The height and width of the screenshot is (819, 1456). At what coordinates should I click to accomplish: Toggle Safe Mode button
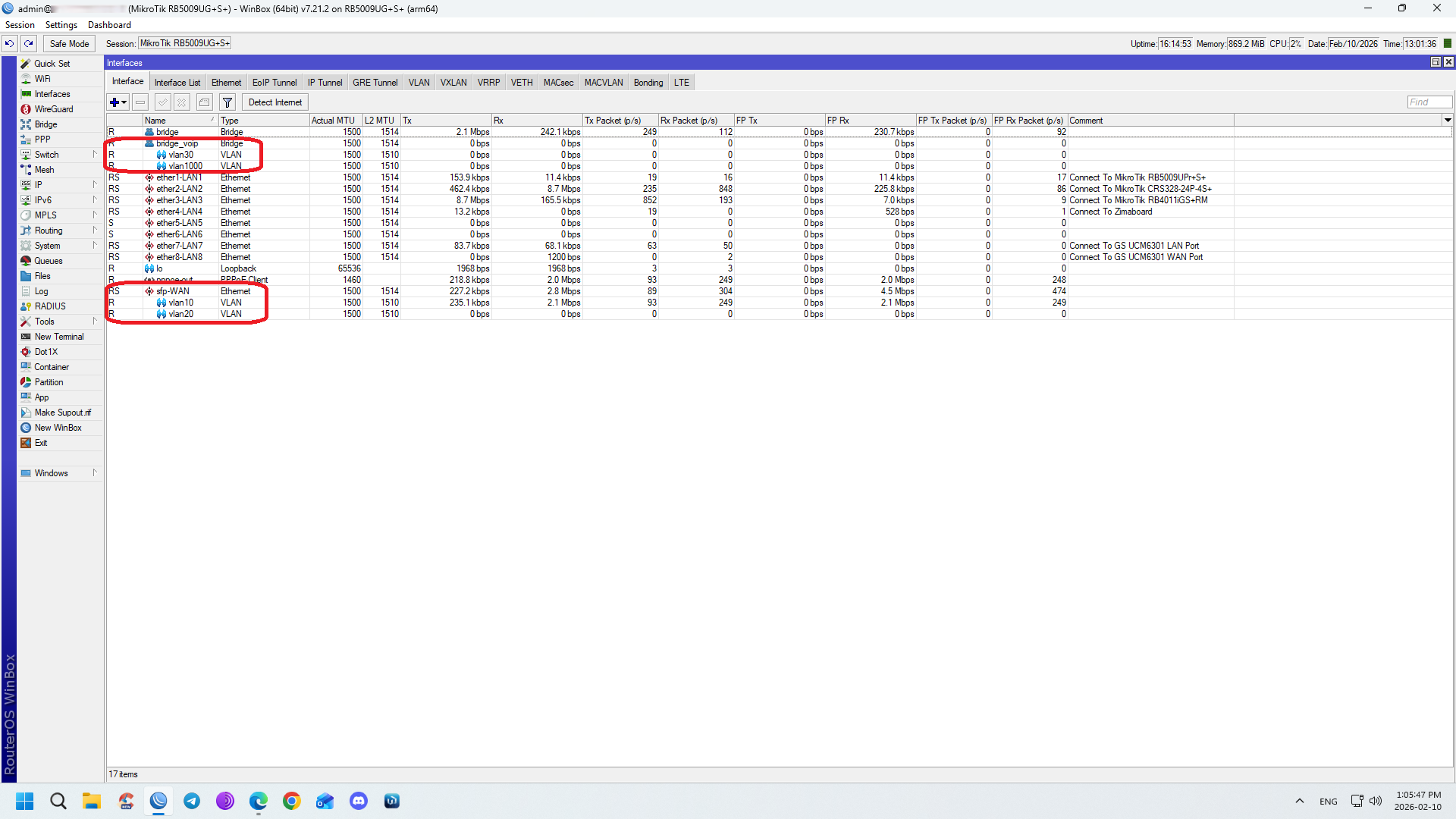coord(69,44)
